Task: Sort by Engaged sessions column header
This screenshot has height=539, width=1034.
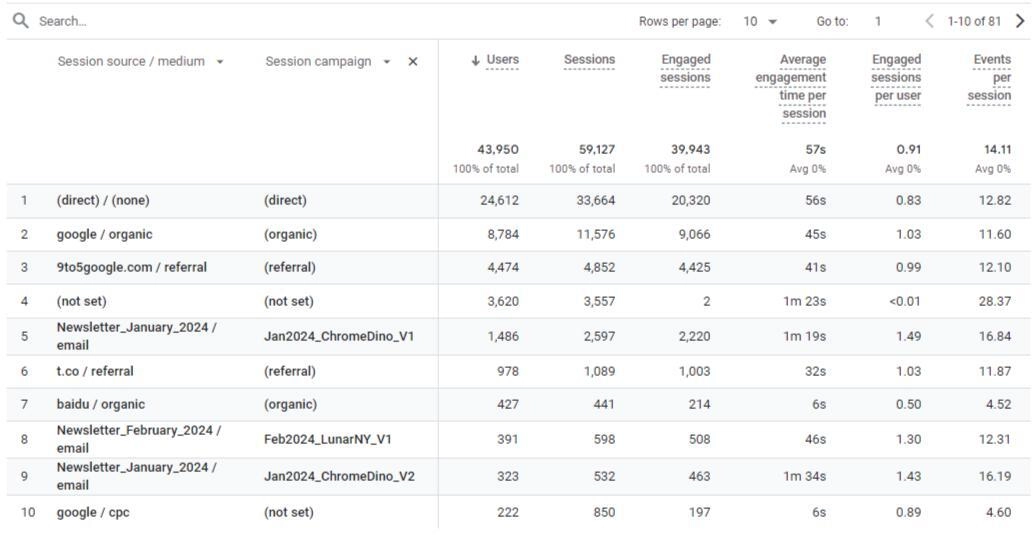Action: [685, 69]
